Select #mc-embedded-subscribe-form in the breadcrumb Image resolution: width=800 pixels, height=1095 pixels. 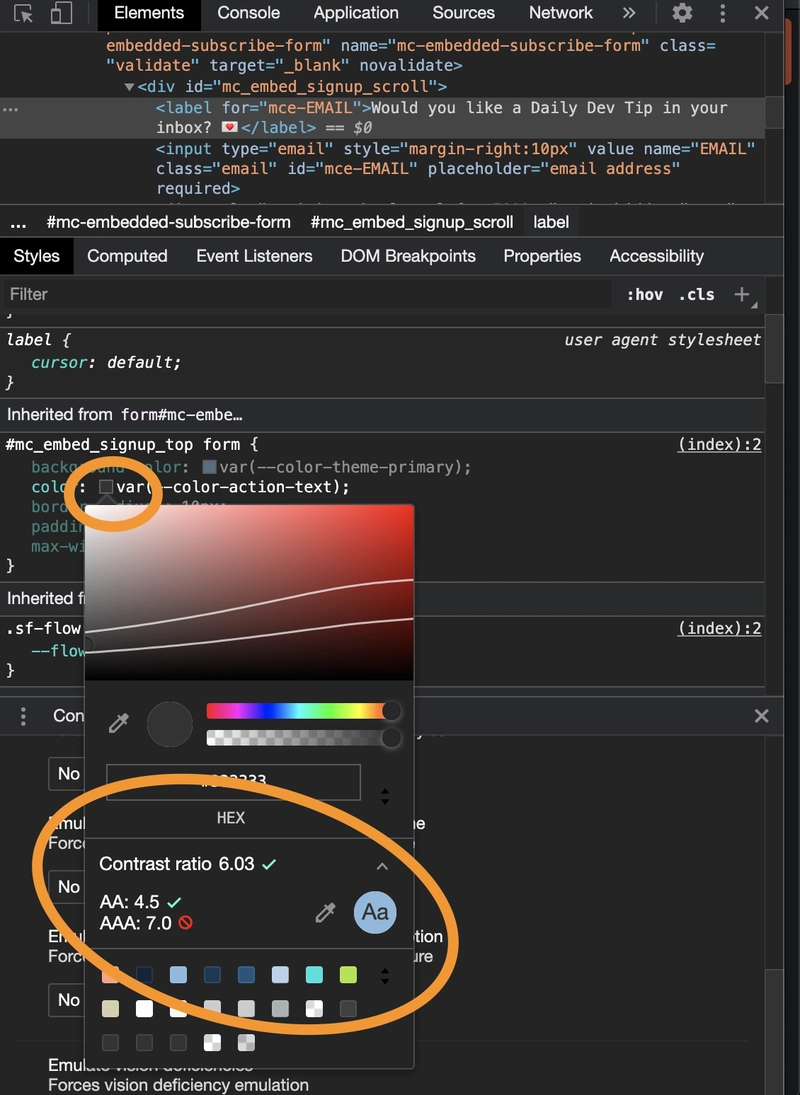[169, 222]
